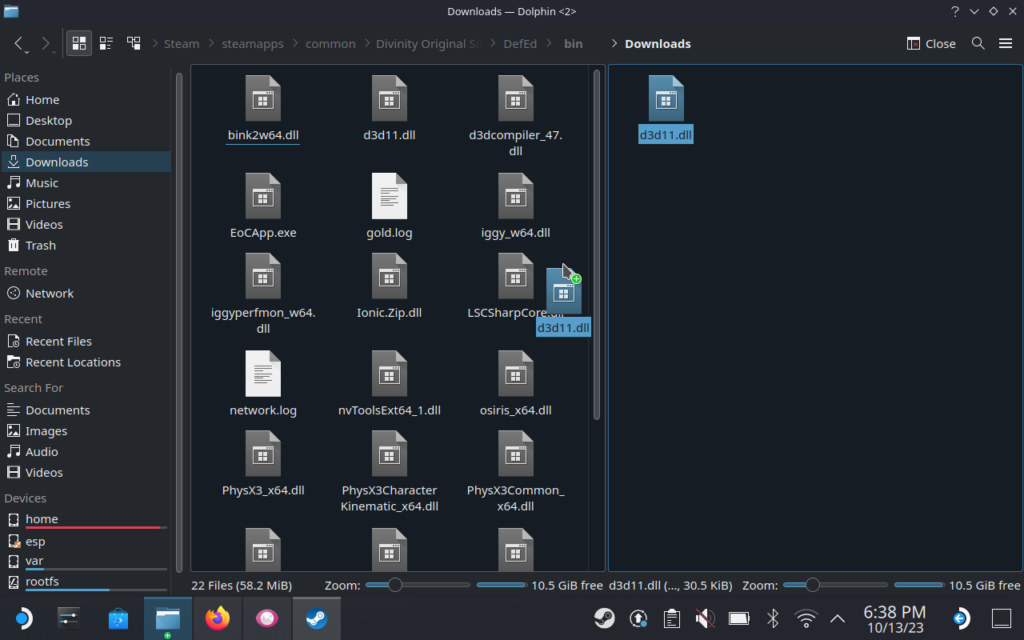Click the Places panel scrollbar
The image size is (1024, 640).
click(x=179, y=323)
